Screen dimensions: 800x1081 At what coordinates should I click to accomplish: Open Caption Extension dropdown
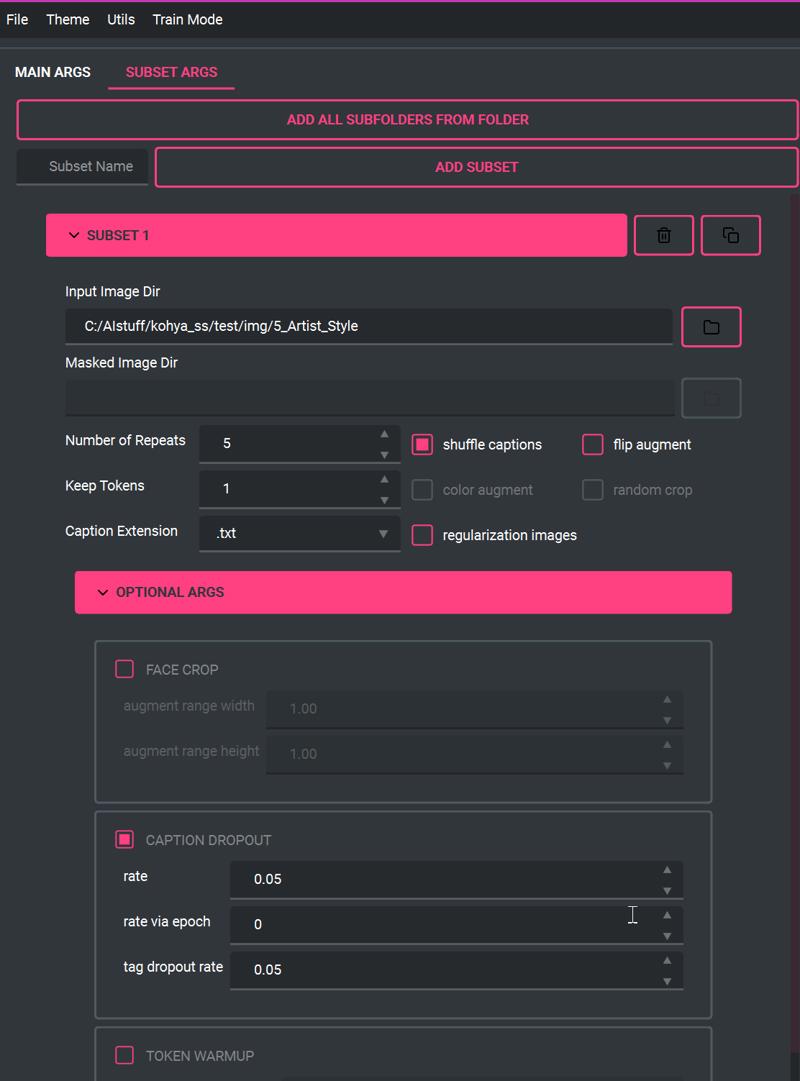[299, 534]
